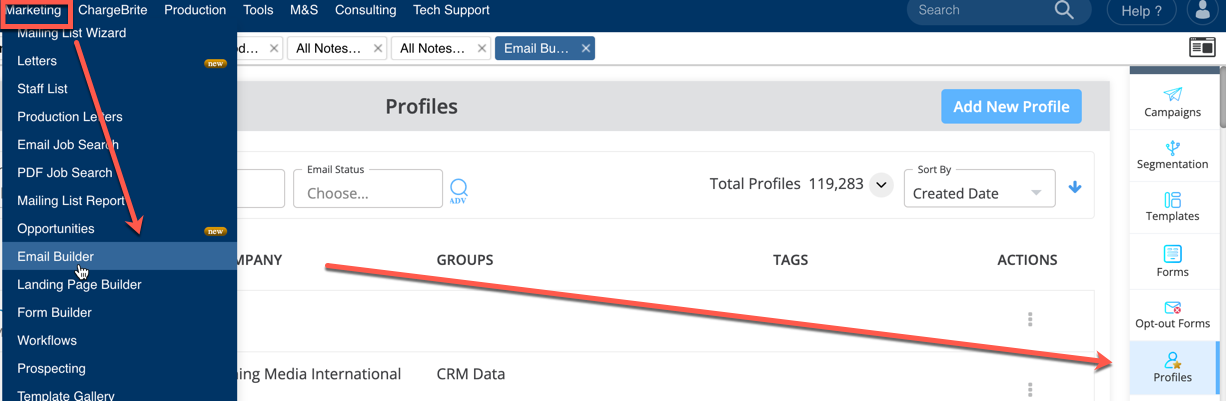Click the advanced search magnifier icon
1226x401 pixels.
(x=458, y=190)
